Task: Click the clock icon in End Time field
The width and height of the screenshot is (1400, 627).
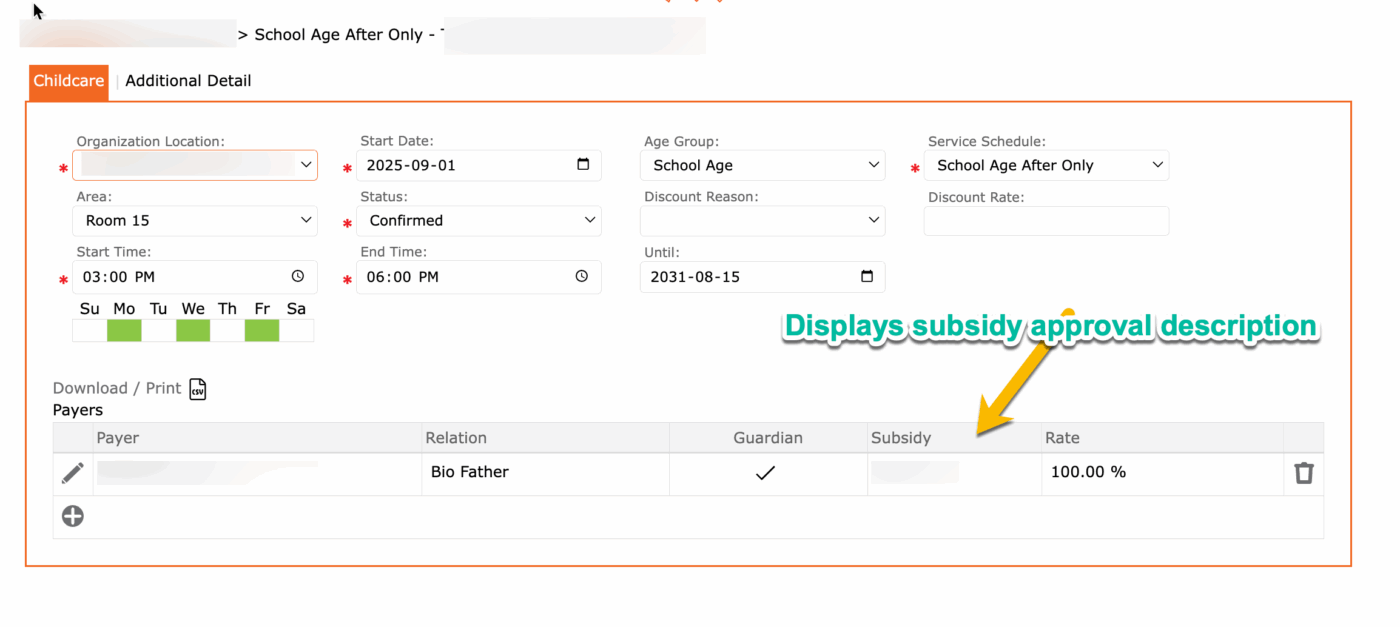Action: coord(582,276)
